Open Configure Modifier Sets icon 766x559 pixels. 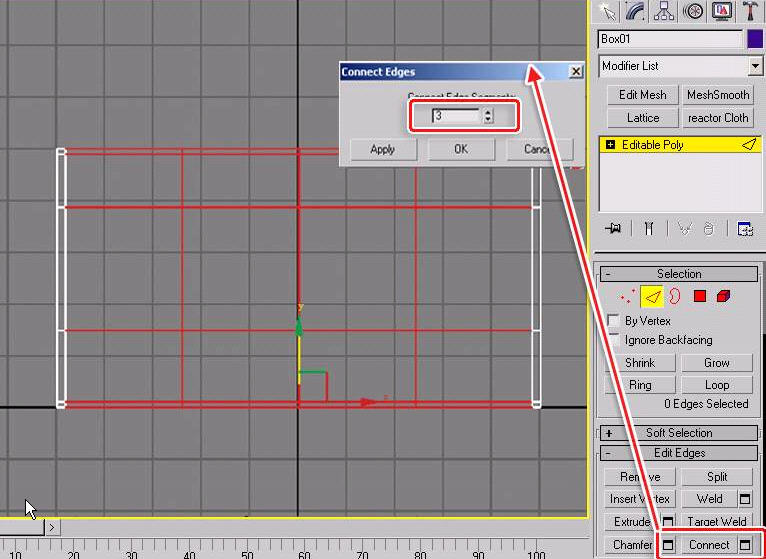click(x=745, y=229)
